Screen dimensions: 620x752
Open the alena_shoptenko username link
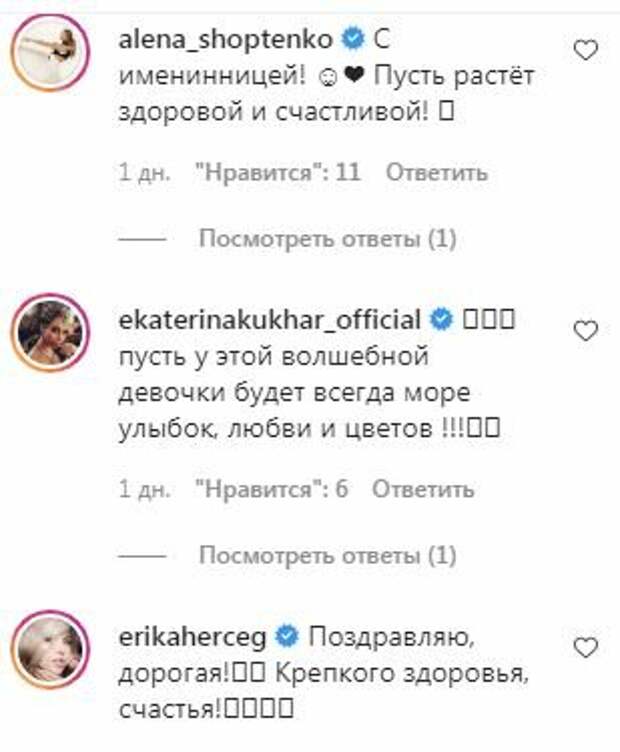[225, 40]
